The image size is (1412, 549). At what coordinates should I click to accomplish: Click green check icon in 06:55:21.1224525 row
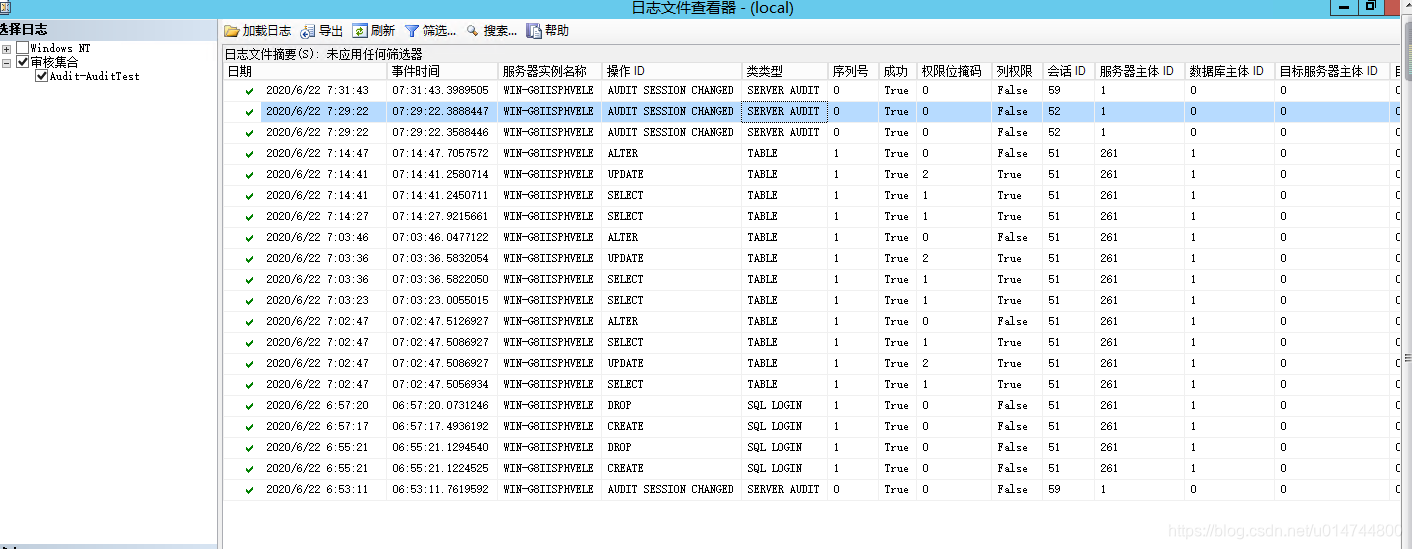pos(249,469)
